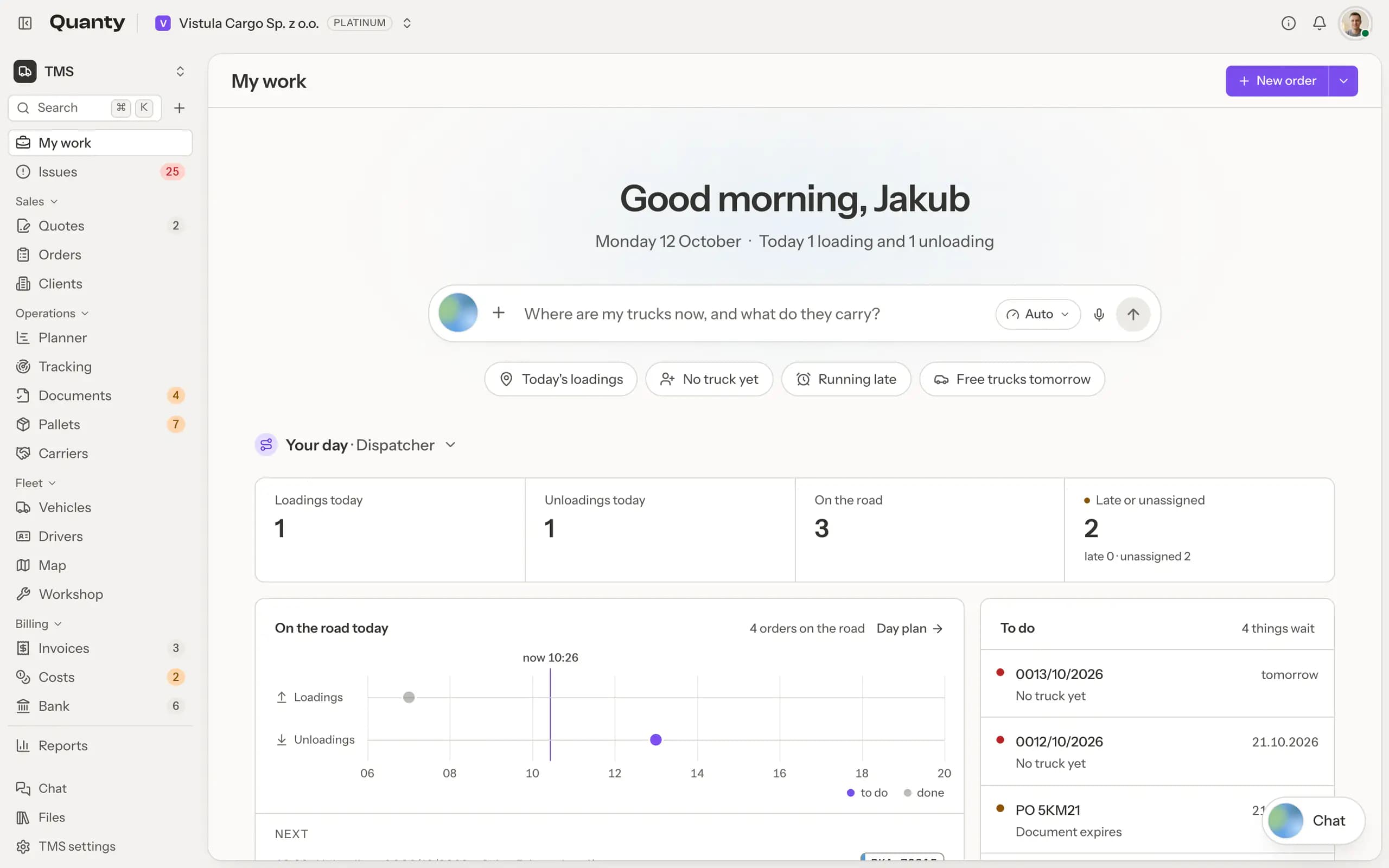
Task: Collapse the Sales section
Action: (x=37, y=201)
